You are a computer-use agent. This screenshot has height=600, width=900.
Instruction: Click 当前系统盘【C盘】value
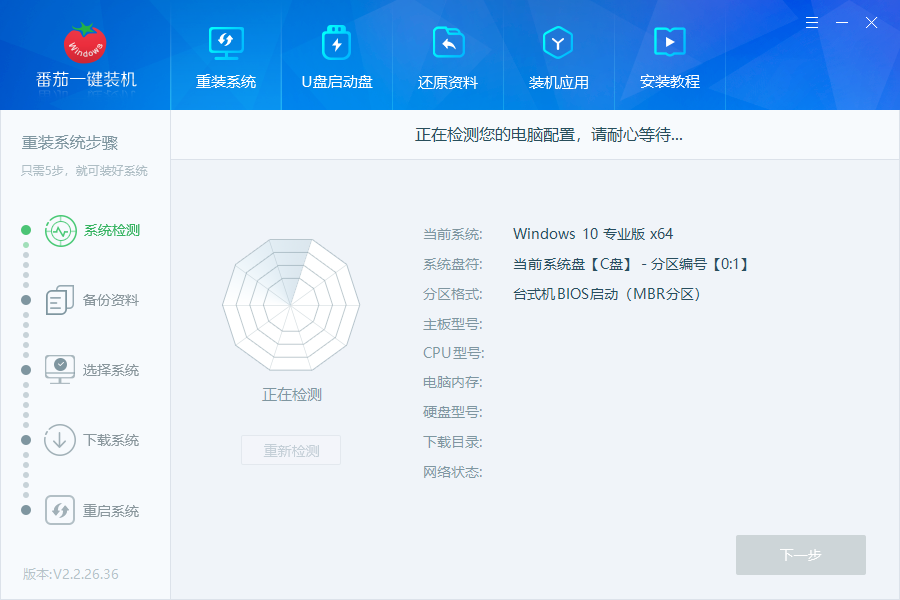pyautogui.click(x=630, y=264)
